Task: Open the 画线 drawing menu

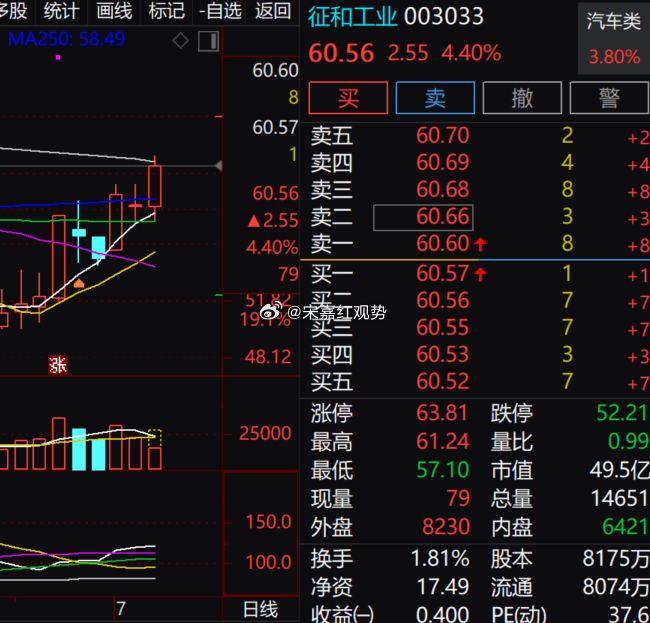Action: tap(114, 11)
